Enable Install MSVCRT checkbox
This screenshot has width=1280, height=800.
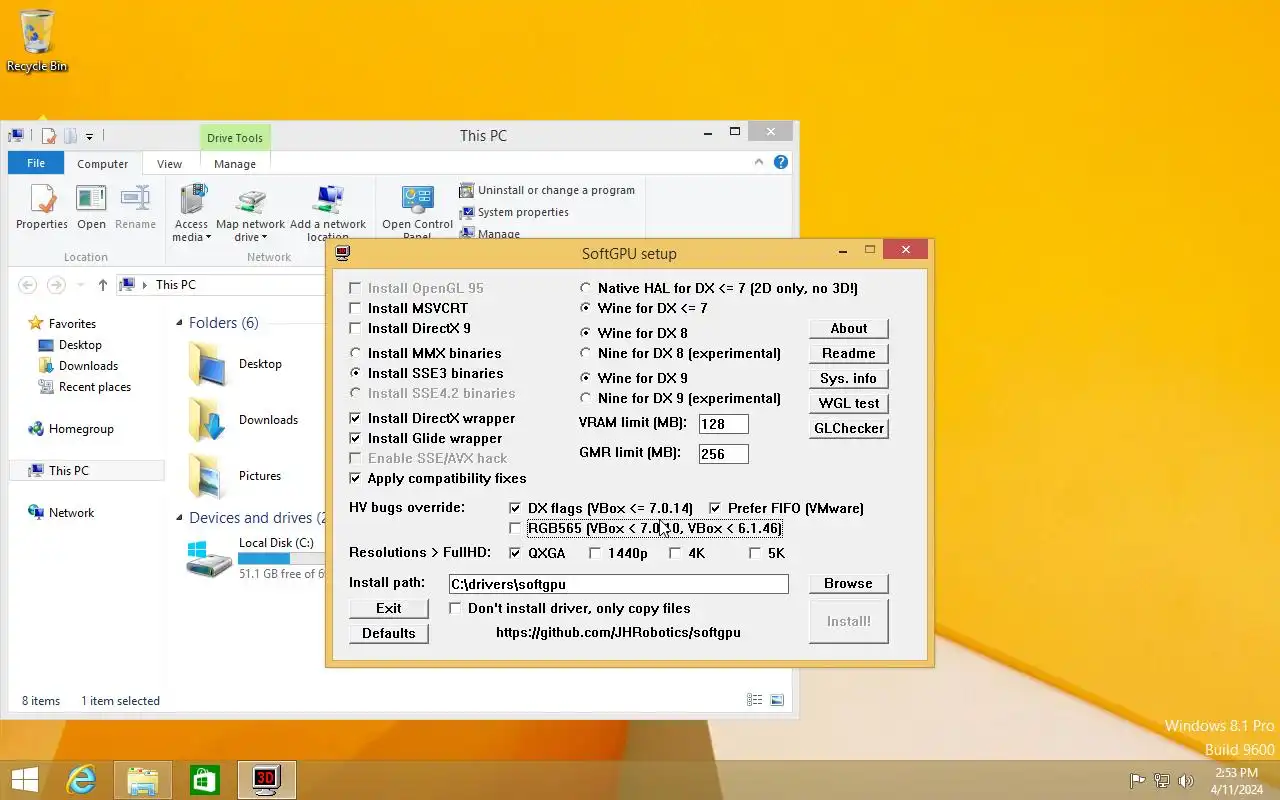[x=355, y=308]
